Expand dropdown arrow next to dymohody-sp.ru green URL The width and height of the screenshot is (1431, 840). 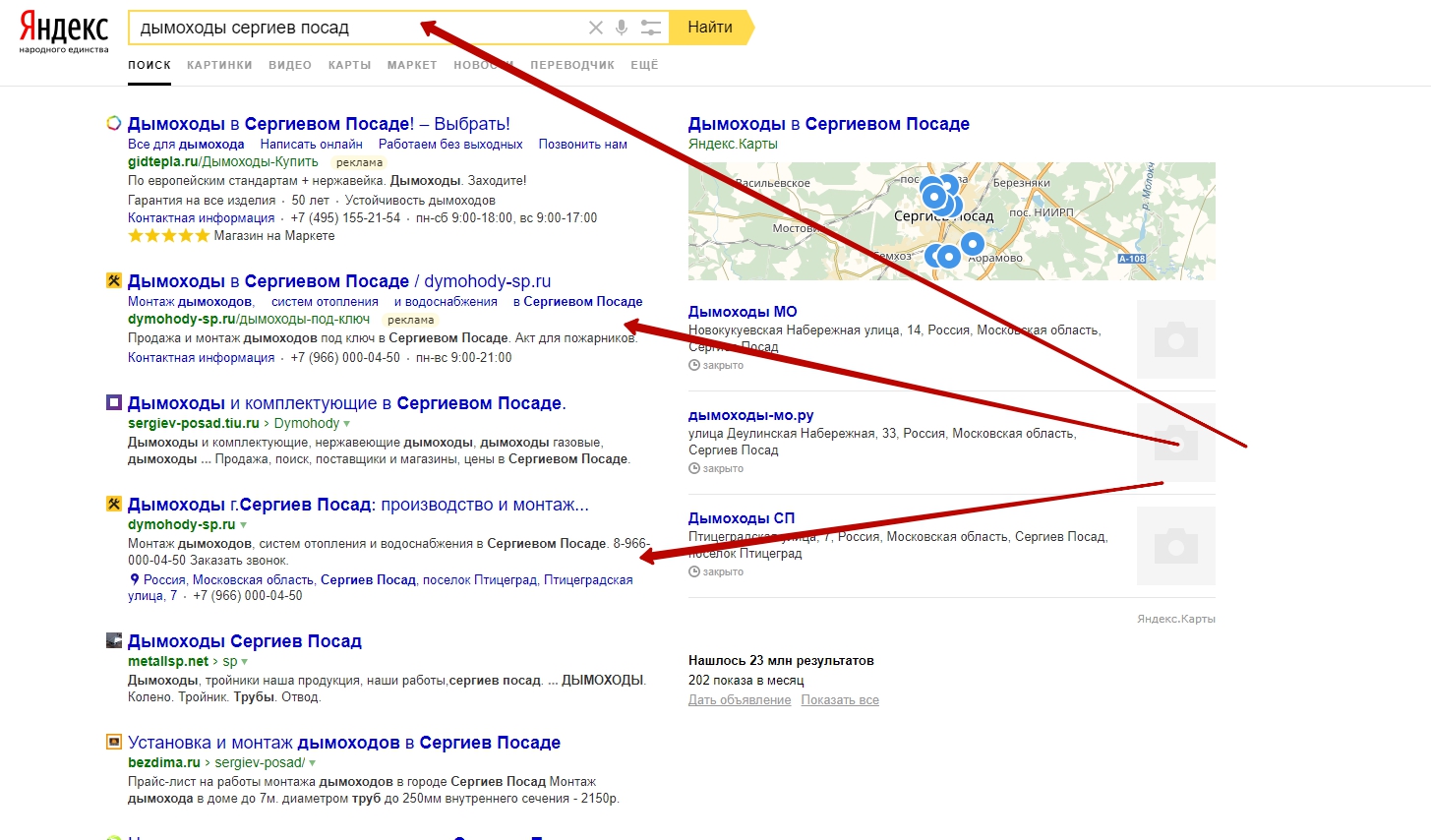tap(244, 525)
